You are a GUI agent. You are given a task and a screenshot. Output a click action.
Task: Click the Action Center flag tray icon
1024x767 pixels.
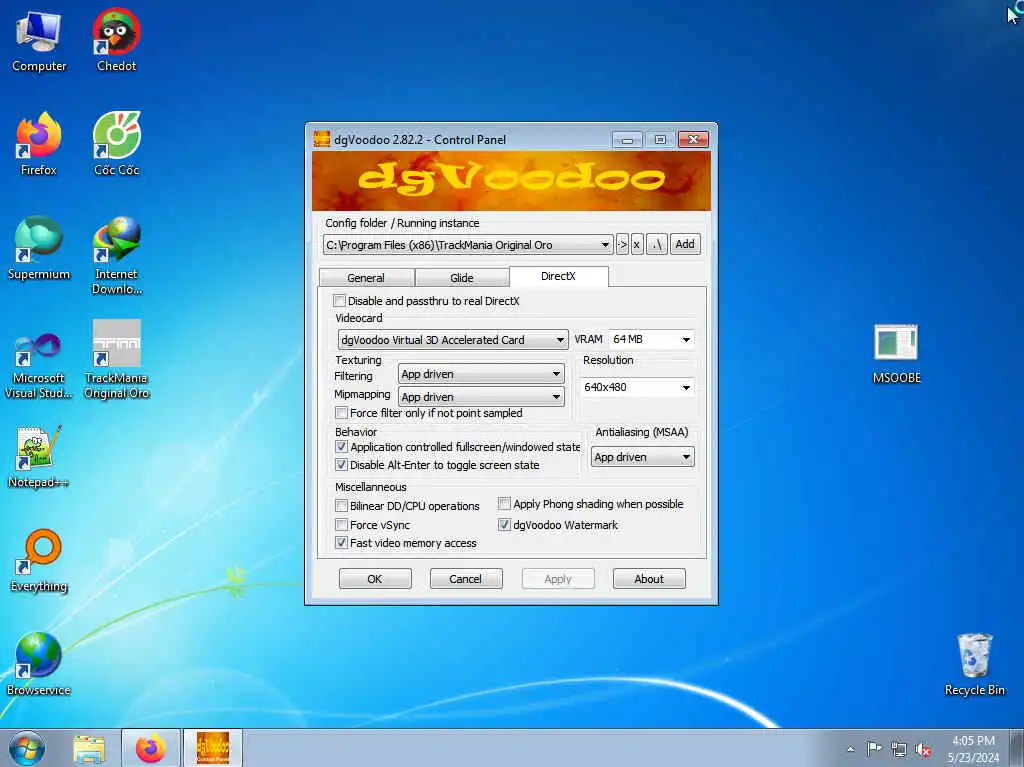click(x=874, y=749)
